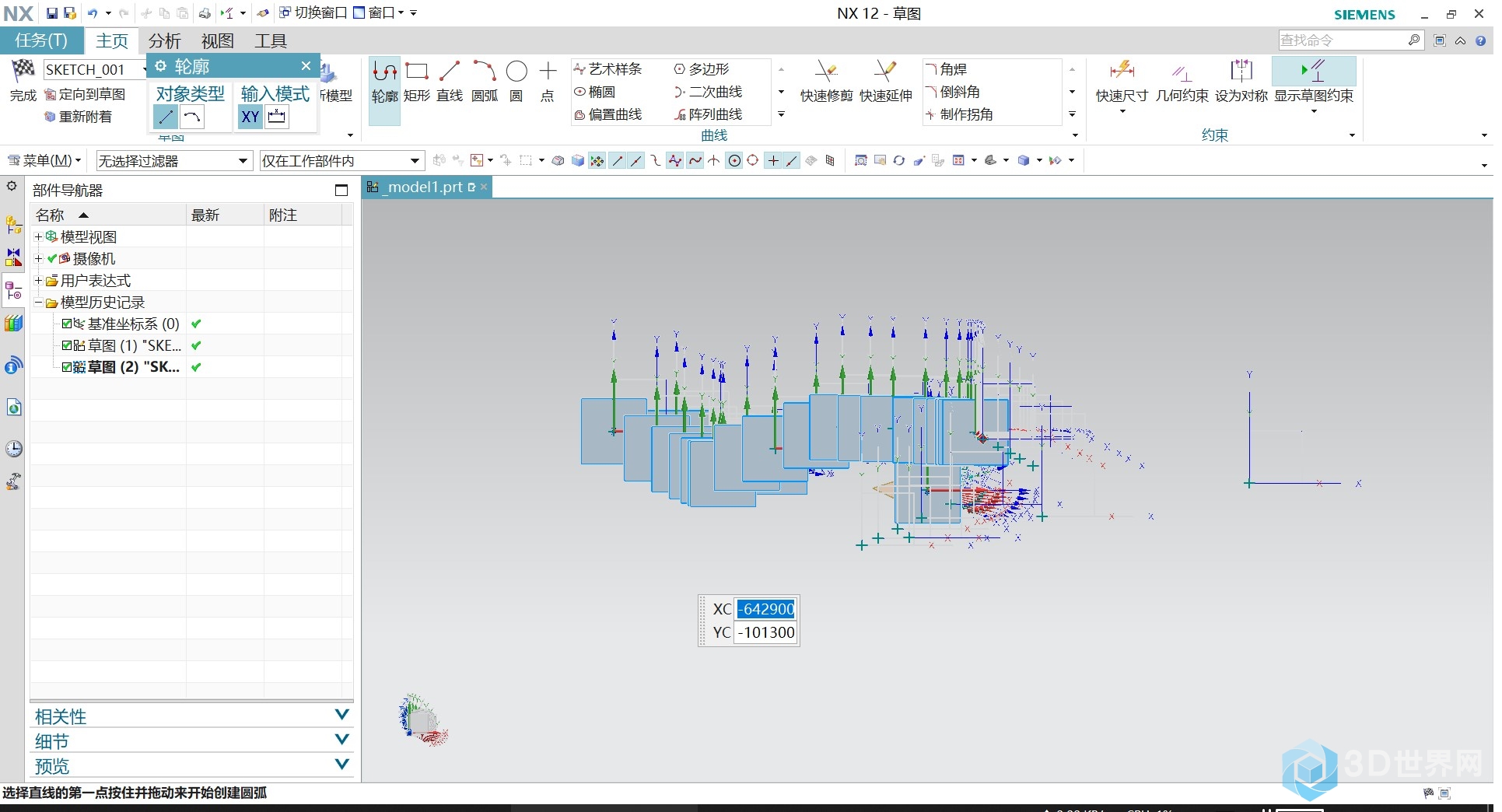Expand 摄像机 tree node
Viewport: 1502px width, 812px height.
click(x=38, y=258)
